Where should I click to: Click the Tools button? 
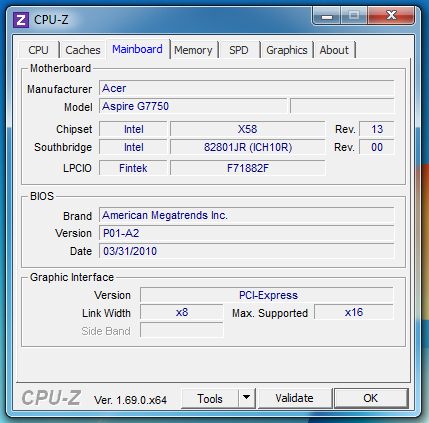(x=210, y=398)
